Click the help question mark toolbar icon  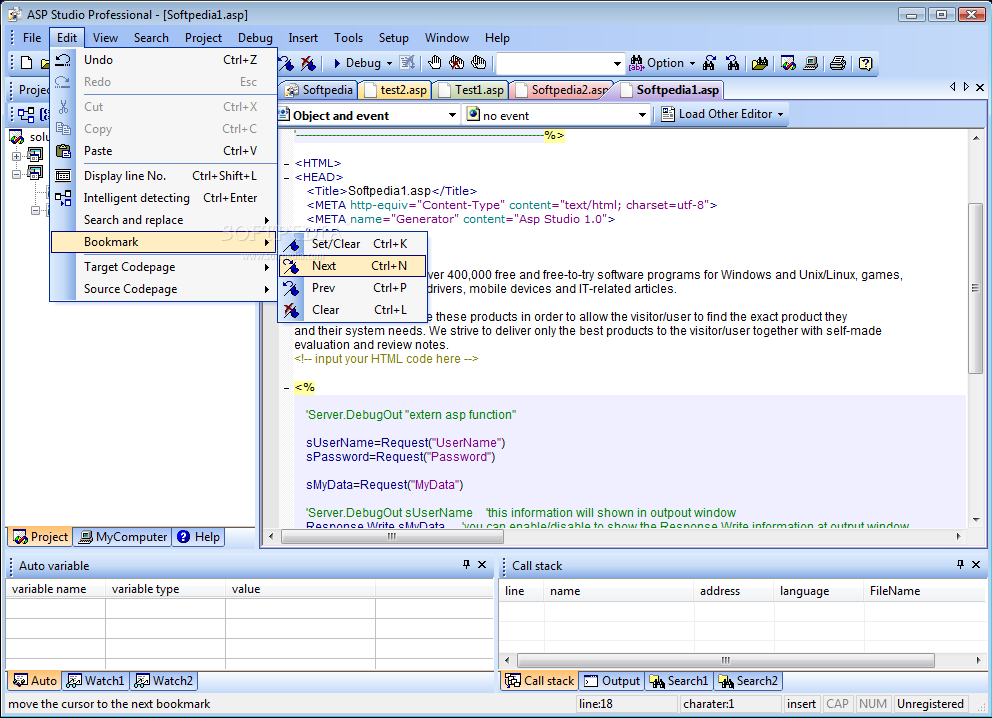click(865, 63)
